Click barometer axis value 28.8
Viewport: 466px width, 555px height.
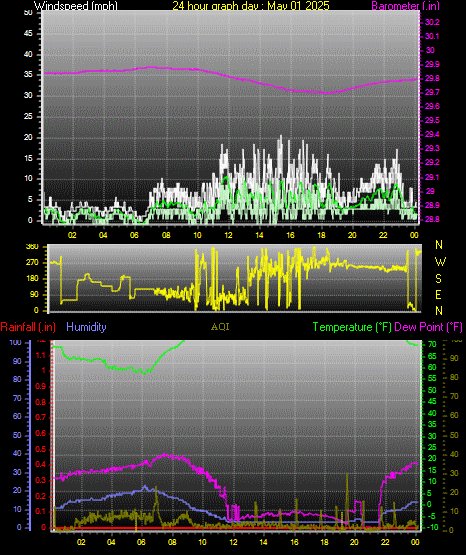[432, 219]
